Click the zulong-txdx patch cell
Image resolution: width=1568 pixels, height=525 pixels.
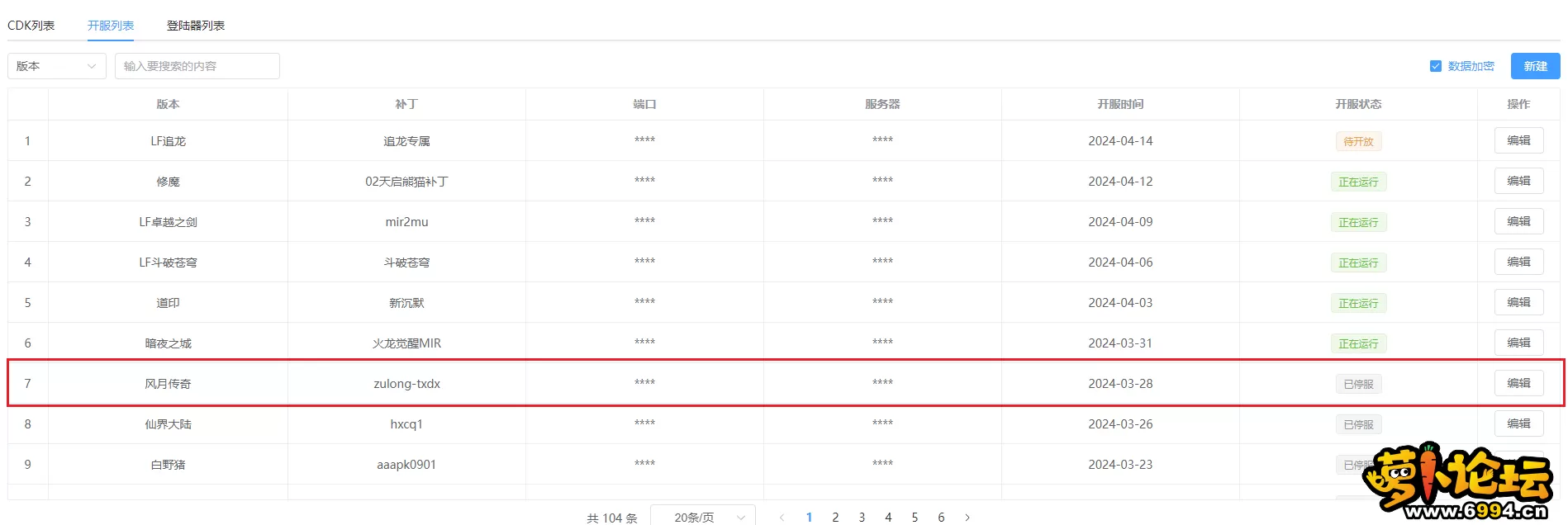coord(406,384)
